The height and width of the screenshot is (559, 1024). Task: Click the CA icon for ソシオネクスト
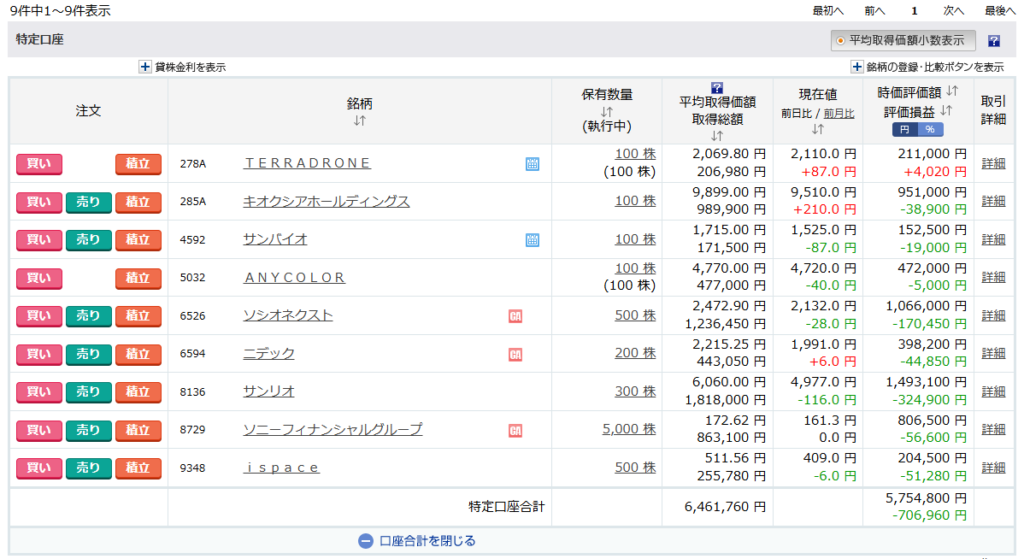515,316
